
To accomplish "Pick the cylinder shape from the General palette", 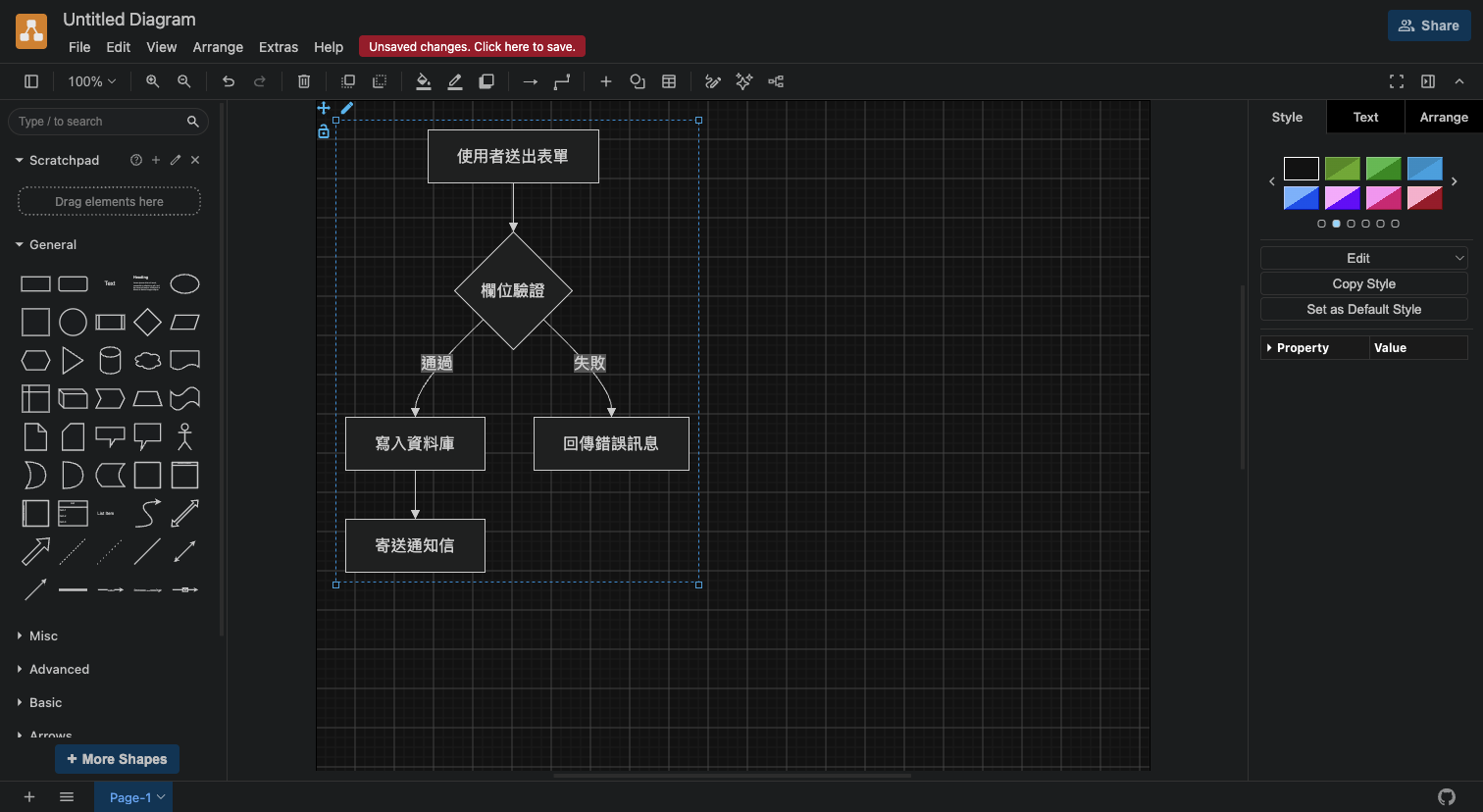I will click(110, 360).
